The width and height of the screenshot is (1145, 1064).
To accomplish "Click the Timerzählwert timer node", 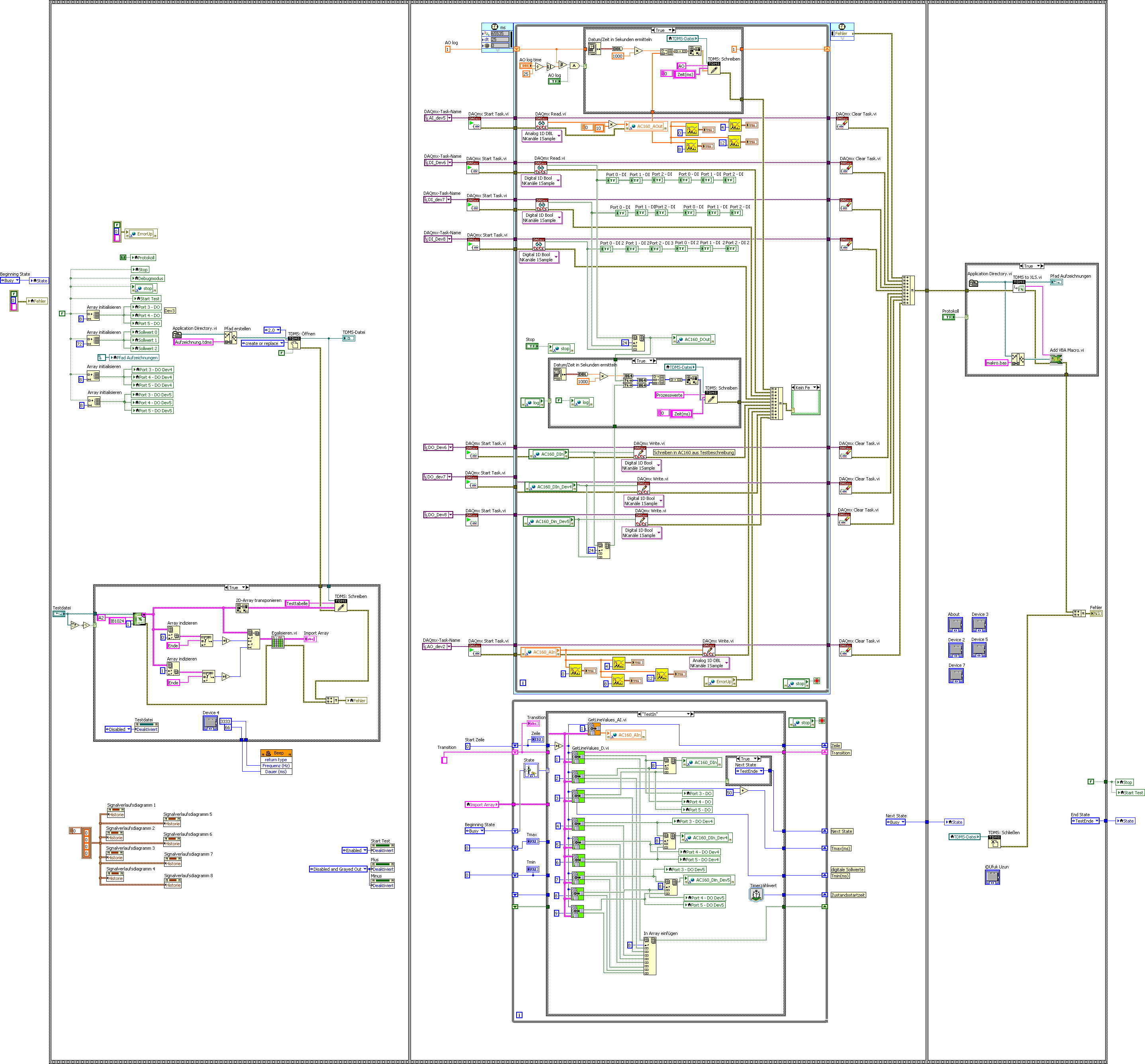I will [x=756, y=895].
